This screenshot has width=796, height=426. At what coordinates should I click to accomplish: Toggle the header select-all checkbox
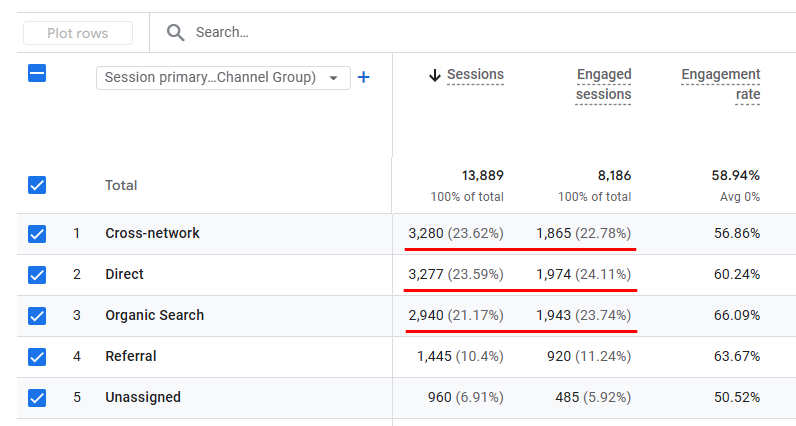point(37,73)
